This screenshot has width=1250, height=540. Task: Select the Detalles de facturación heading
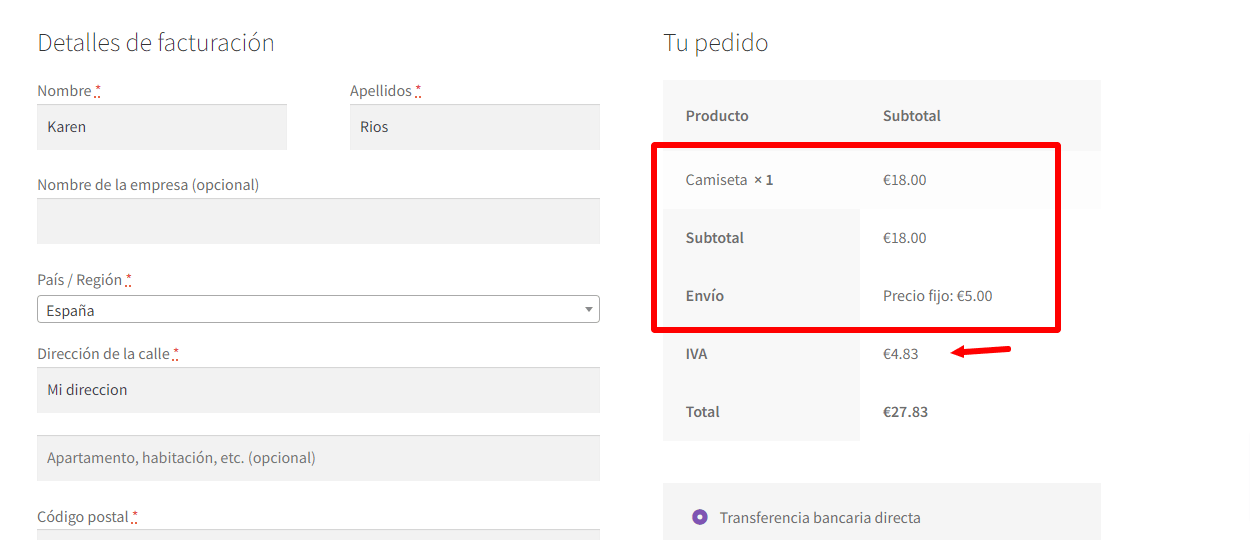coord(156,43)
